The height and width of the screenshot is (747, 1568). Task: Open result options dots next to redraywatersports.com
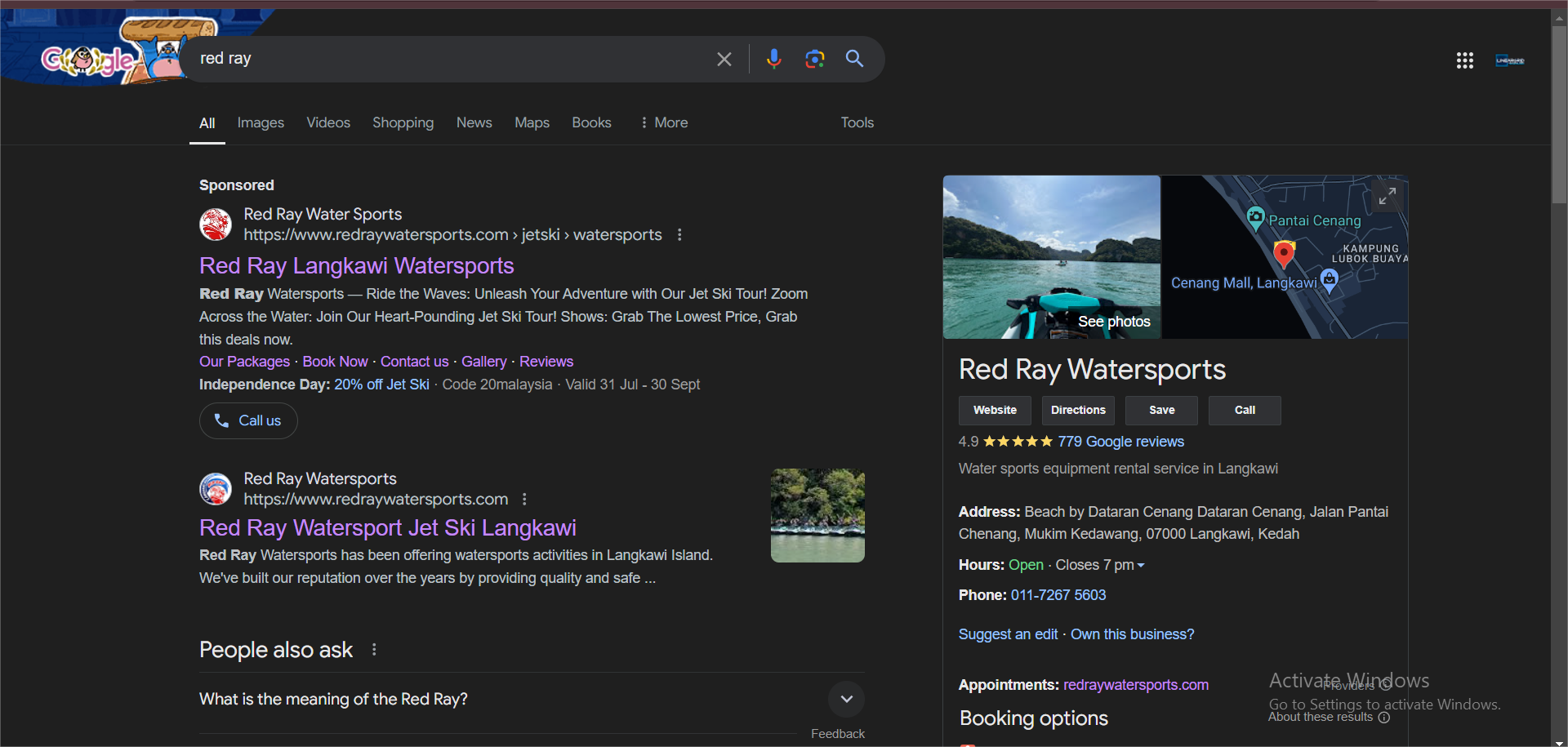[x=524, y=499]
